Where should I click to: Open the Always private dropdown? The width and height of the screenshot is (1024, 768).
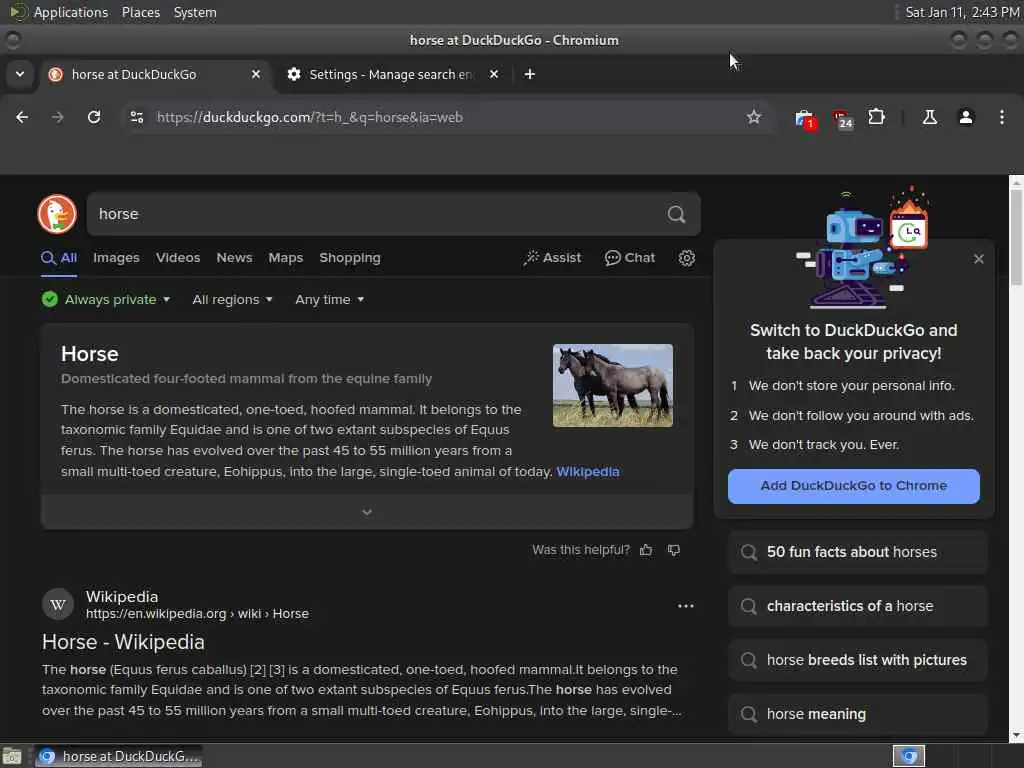coord(106,300)
